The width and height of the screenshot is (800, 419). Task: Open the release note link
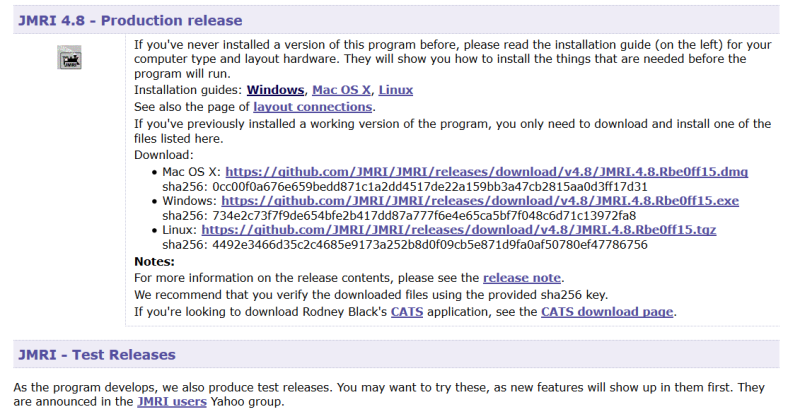[x=521, y=277]
